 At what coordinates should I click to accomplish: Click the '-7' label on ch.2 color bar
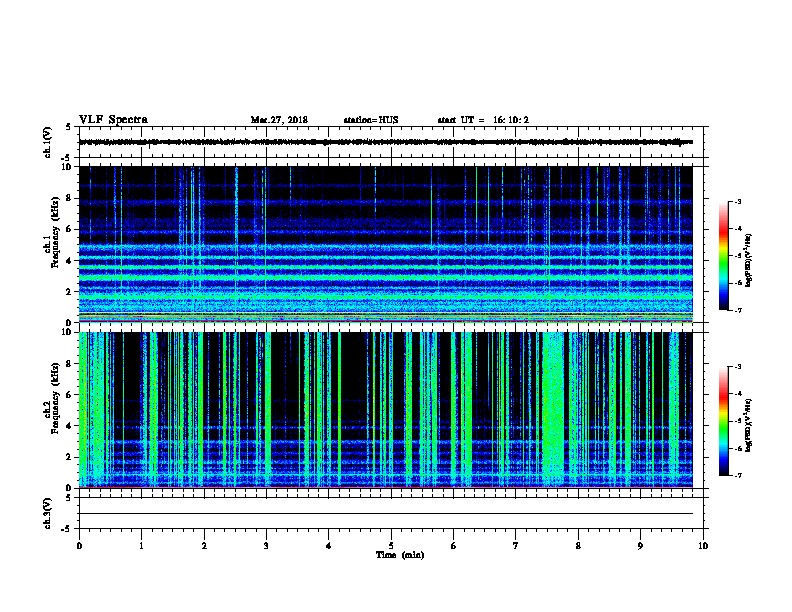point(738,476)
